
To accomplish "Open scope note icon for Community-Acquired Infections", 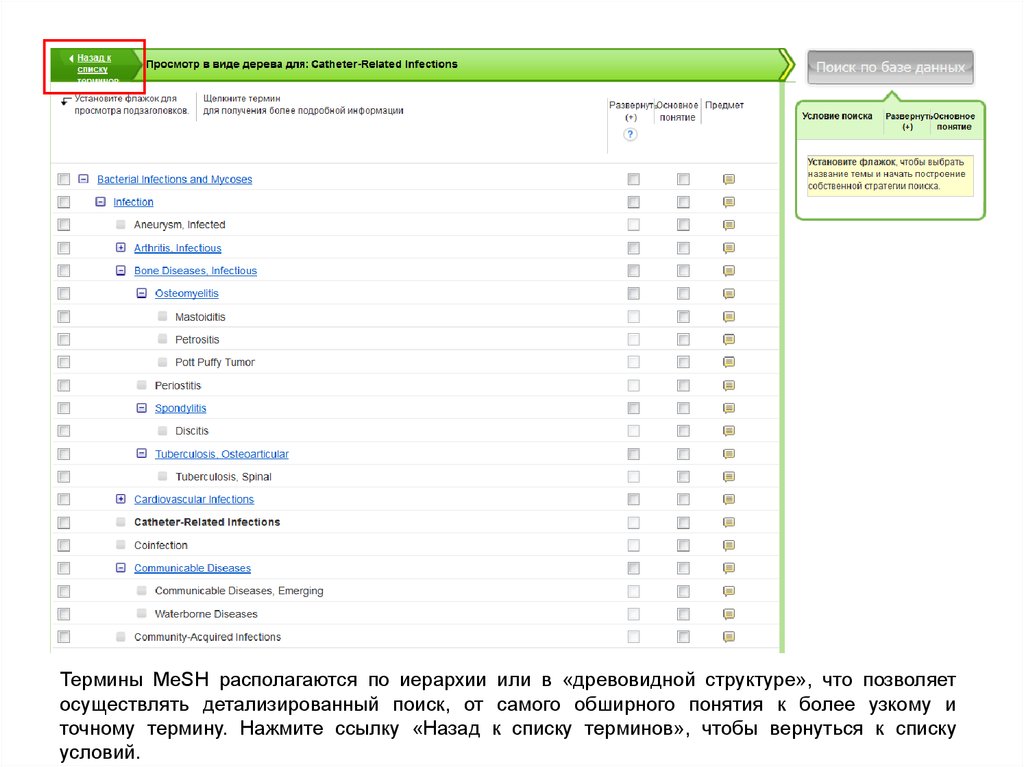I will [x=729, y=637].
